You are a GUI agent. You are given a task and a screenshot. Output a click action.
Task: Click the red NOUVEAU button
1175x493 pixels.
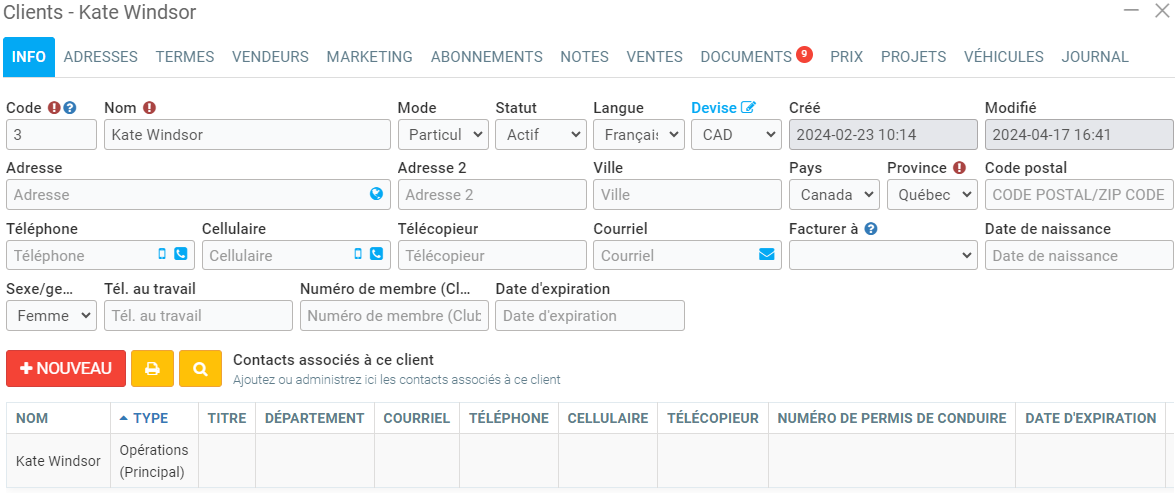click(x=66, y=368)
